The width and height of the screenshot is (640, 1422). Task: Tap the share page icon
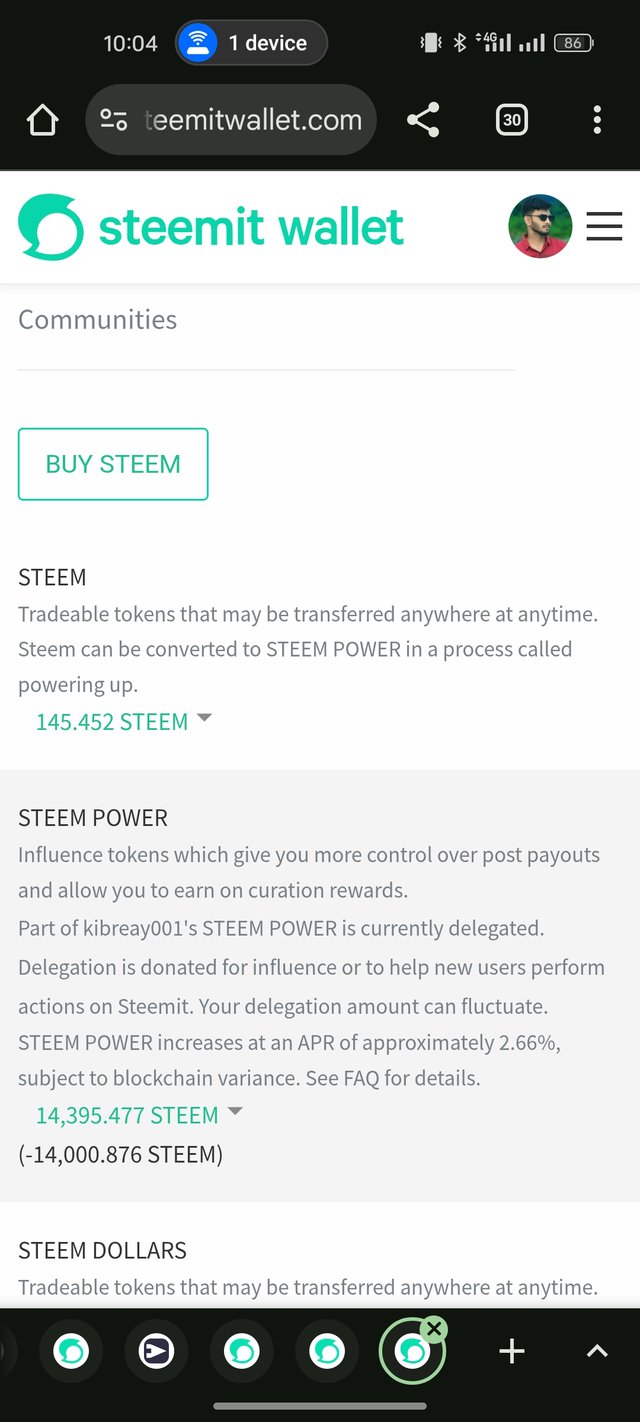coord(423,121)
